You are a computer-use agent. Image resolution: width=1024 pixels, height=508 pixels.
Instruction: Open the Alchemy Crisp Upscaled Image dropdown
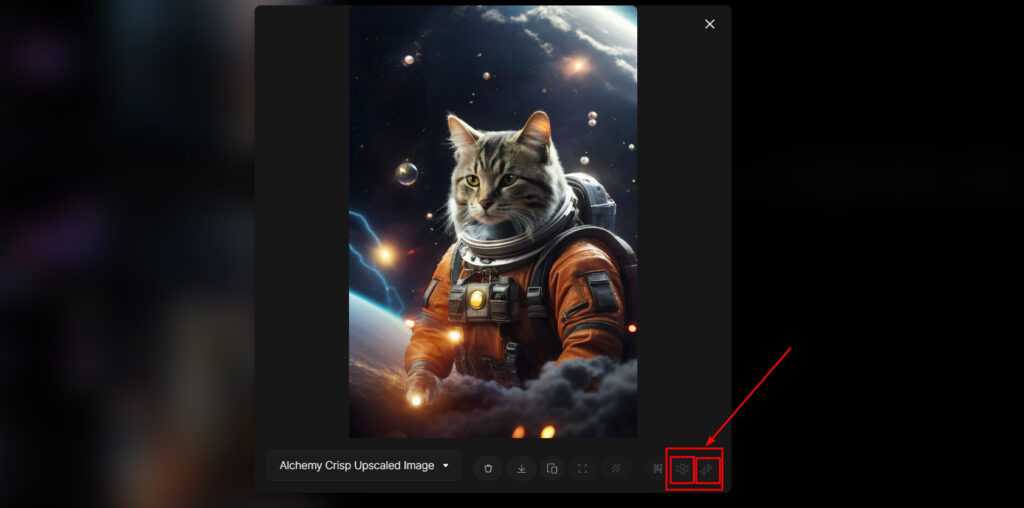(x=364, y=466)
